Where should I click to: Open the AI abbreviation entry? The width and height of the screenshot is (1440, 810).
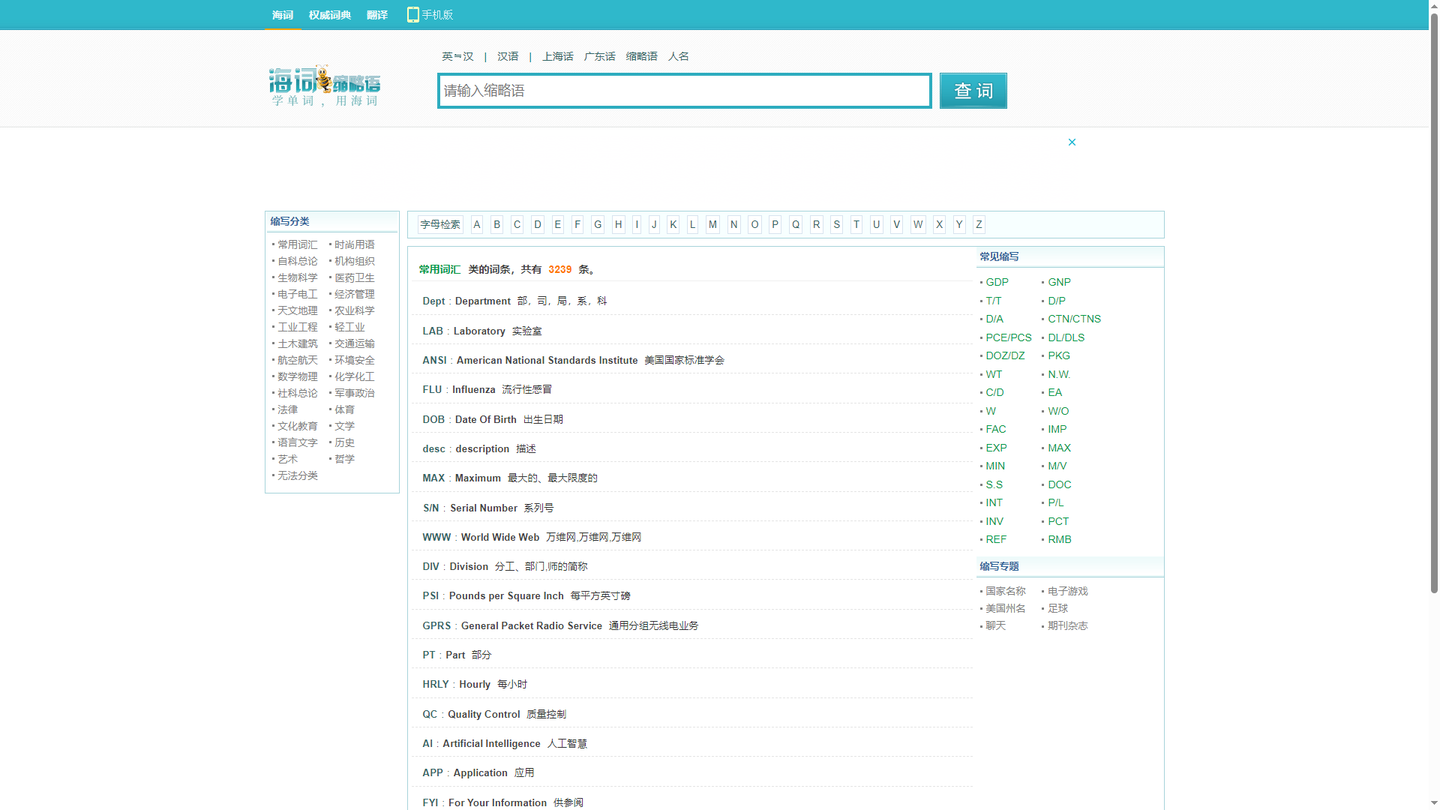pyautogui.click(x=427, y=744)
